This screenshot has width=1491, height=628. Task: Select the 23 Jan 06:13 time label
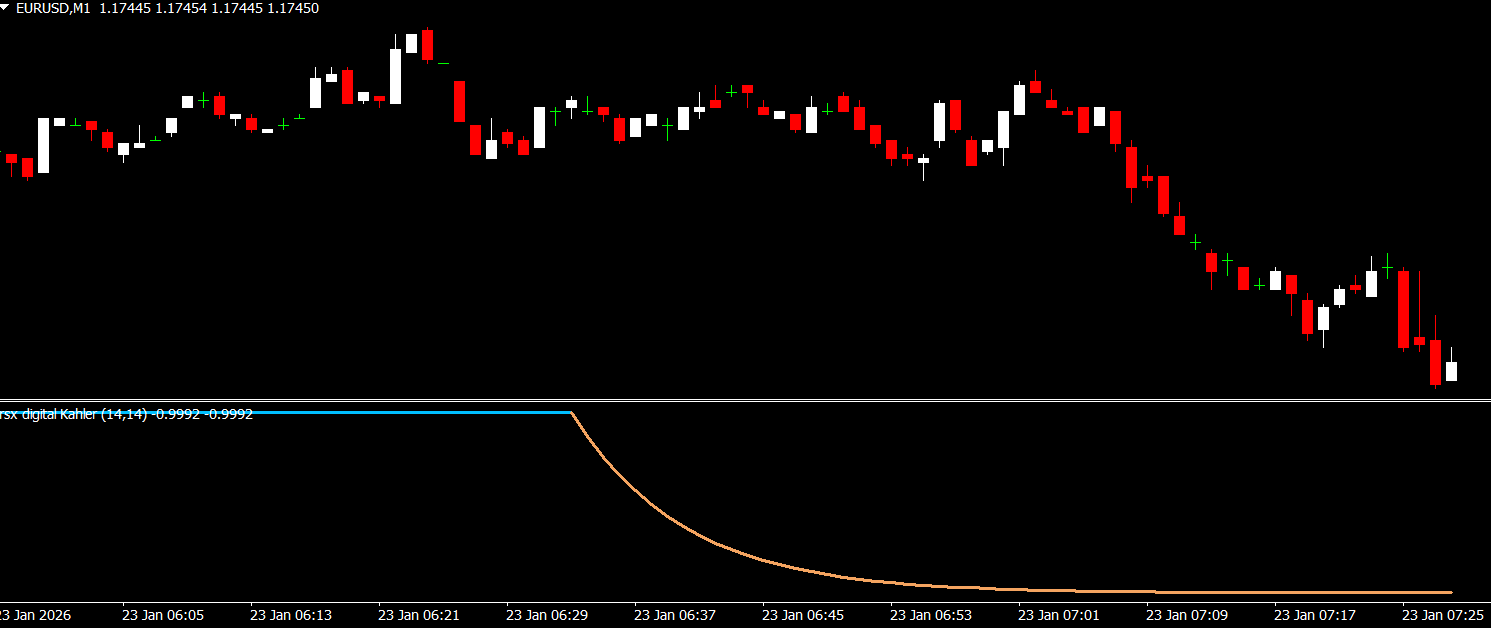tap(291, 614)
